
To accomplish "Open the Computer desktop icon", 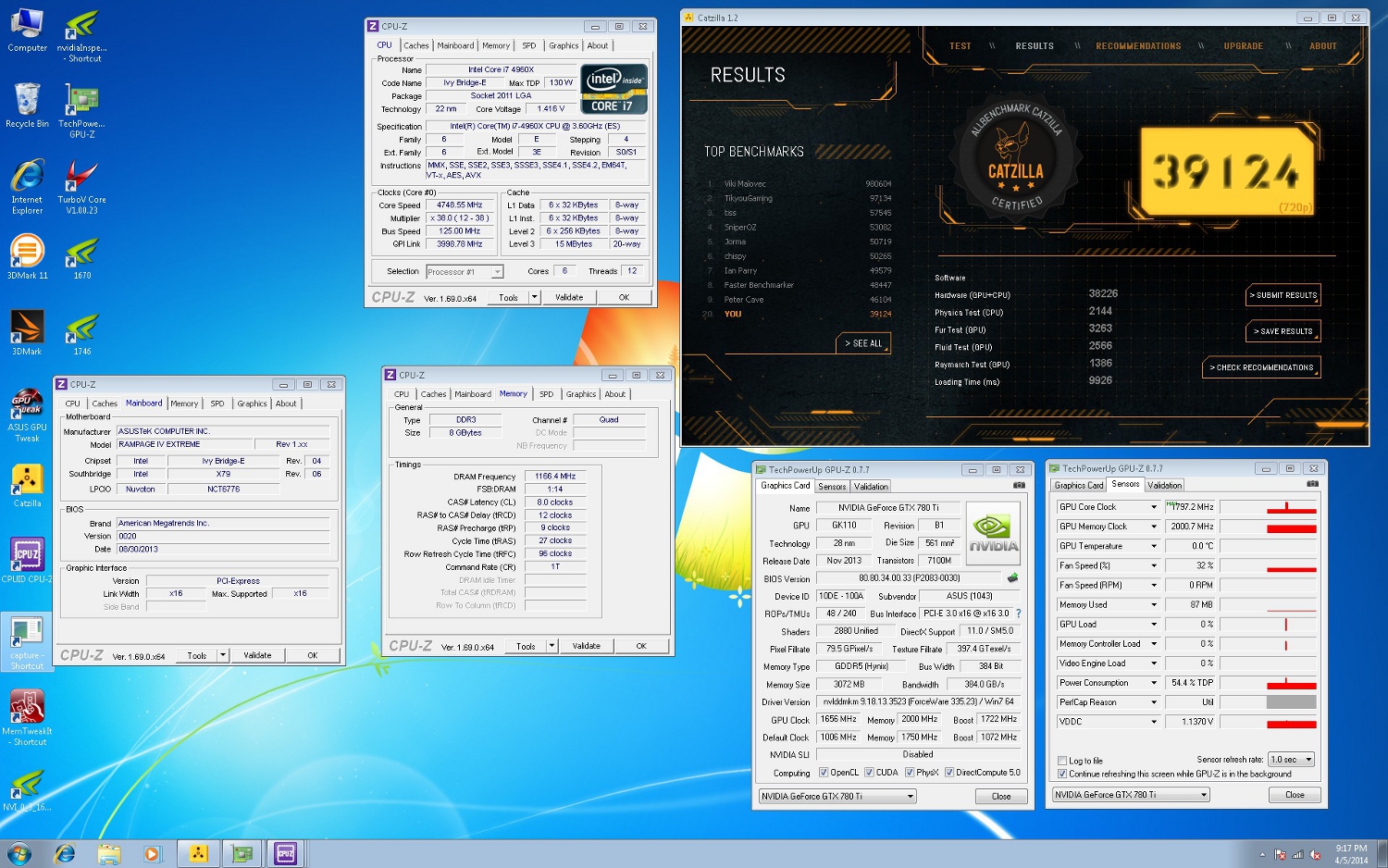I will [x=27, y=31].
